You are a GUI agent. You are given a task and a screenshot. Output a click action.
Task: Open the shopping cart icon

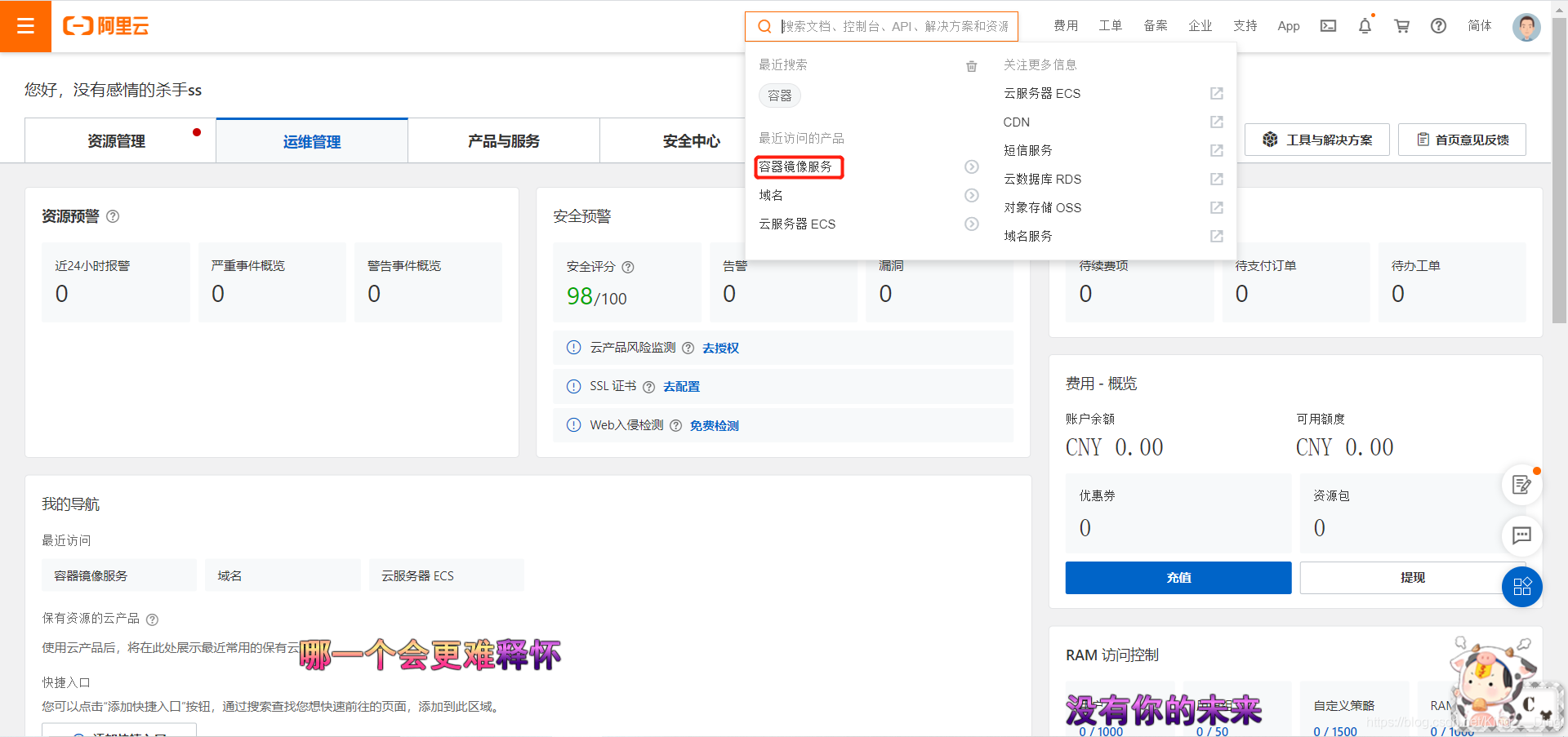1402,26
